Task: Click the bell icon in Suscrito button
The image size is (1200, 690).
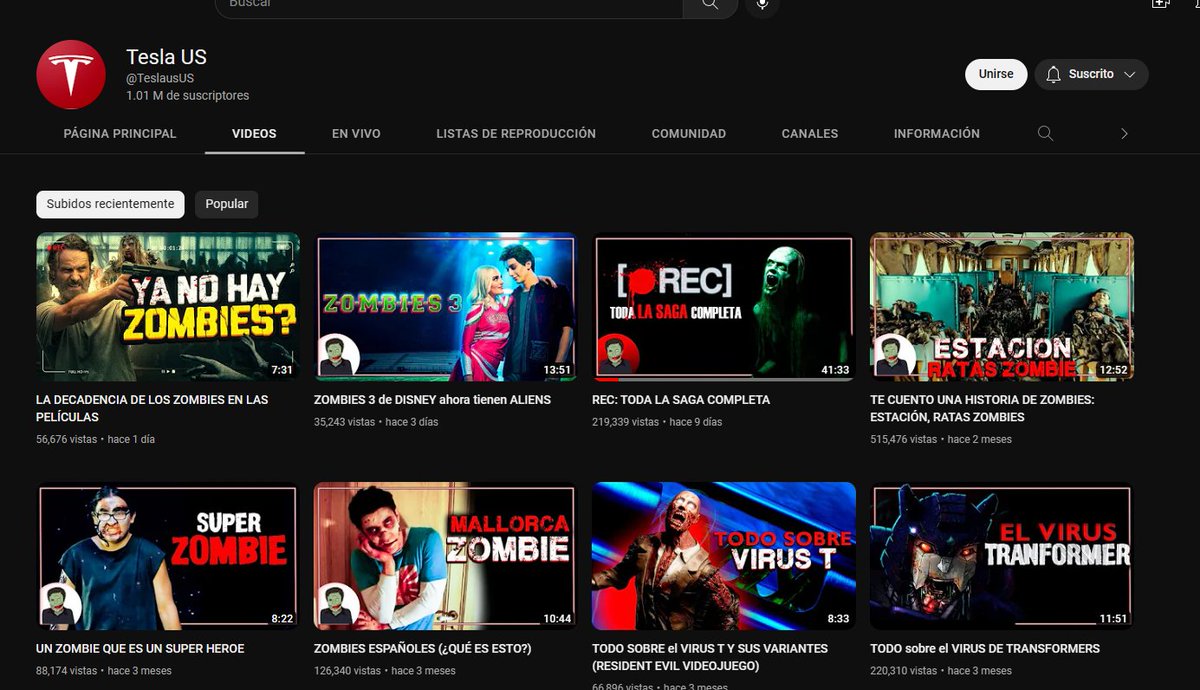Action: [x=1053, y=75]
